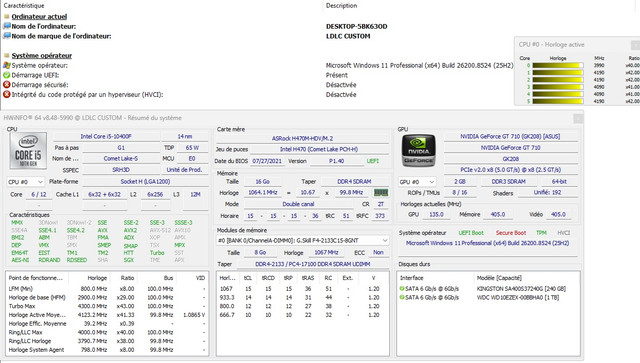640x363 pixels.
Task: Click the green UEFI label beside BIOS version
Action: click(x=372, y=161)
